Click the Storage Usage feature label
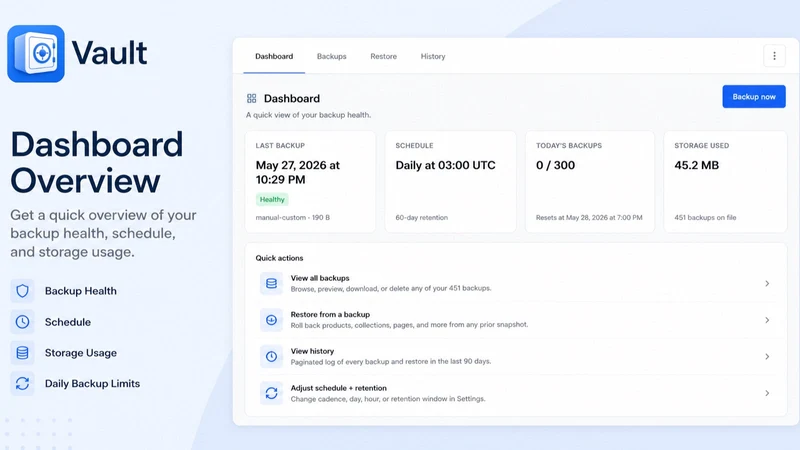 tap(81, 353)
